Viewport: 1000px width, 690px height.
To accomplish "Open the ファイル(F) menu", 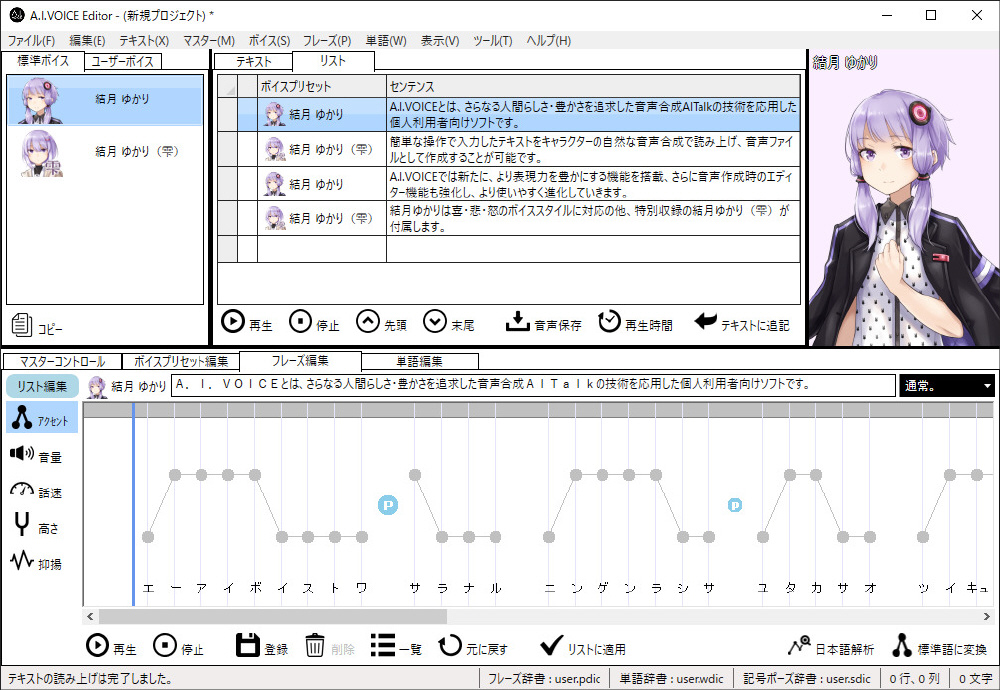I will (x=31, y=41).
